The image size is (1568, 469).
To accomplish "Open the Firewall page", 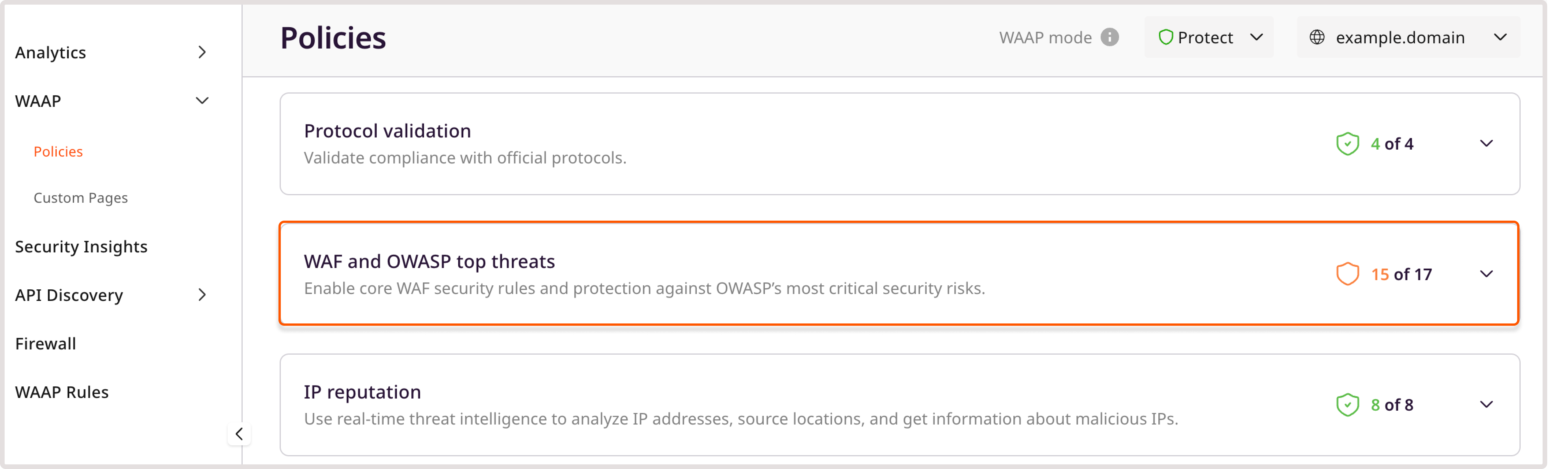I will (x=45, y=343).
